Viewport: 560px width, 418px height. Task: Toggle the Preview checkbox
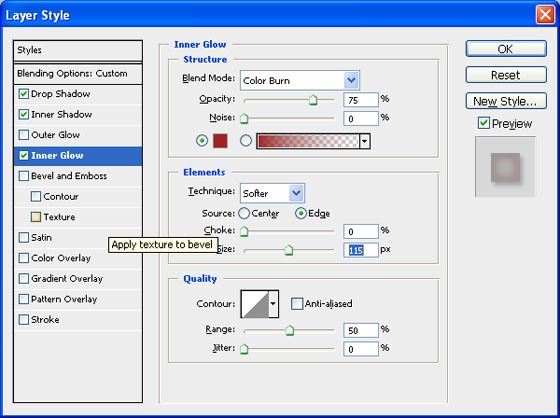click(483, 123)
